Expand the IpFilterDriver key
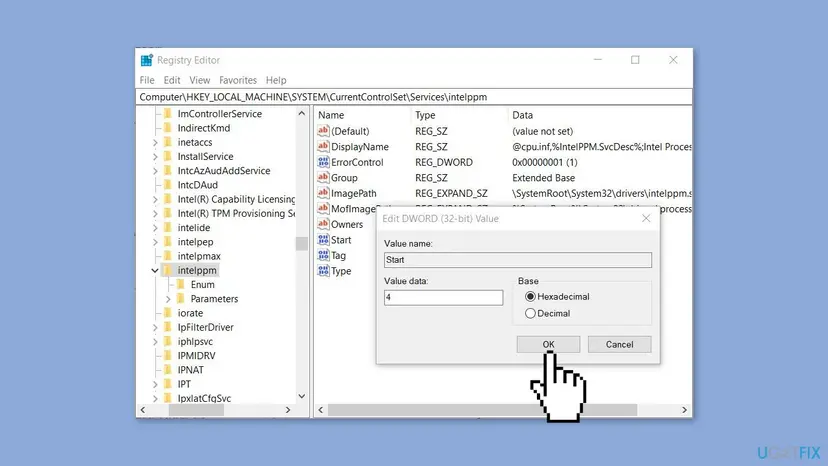The height and width of the screenshot is (466, 828). (155, 328)
